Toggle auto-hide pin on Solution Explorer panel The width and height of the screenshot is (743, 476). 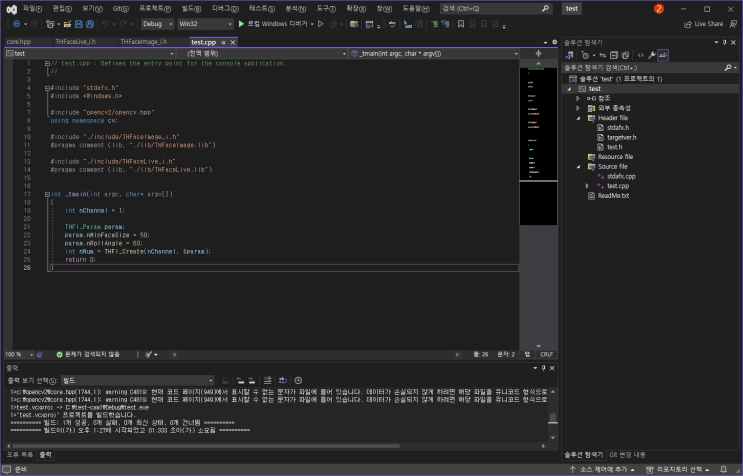(x=725, y=42)
